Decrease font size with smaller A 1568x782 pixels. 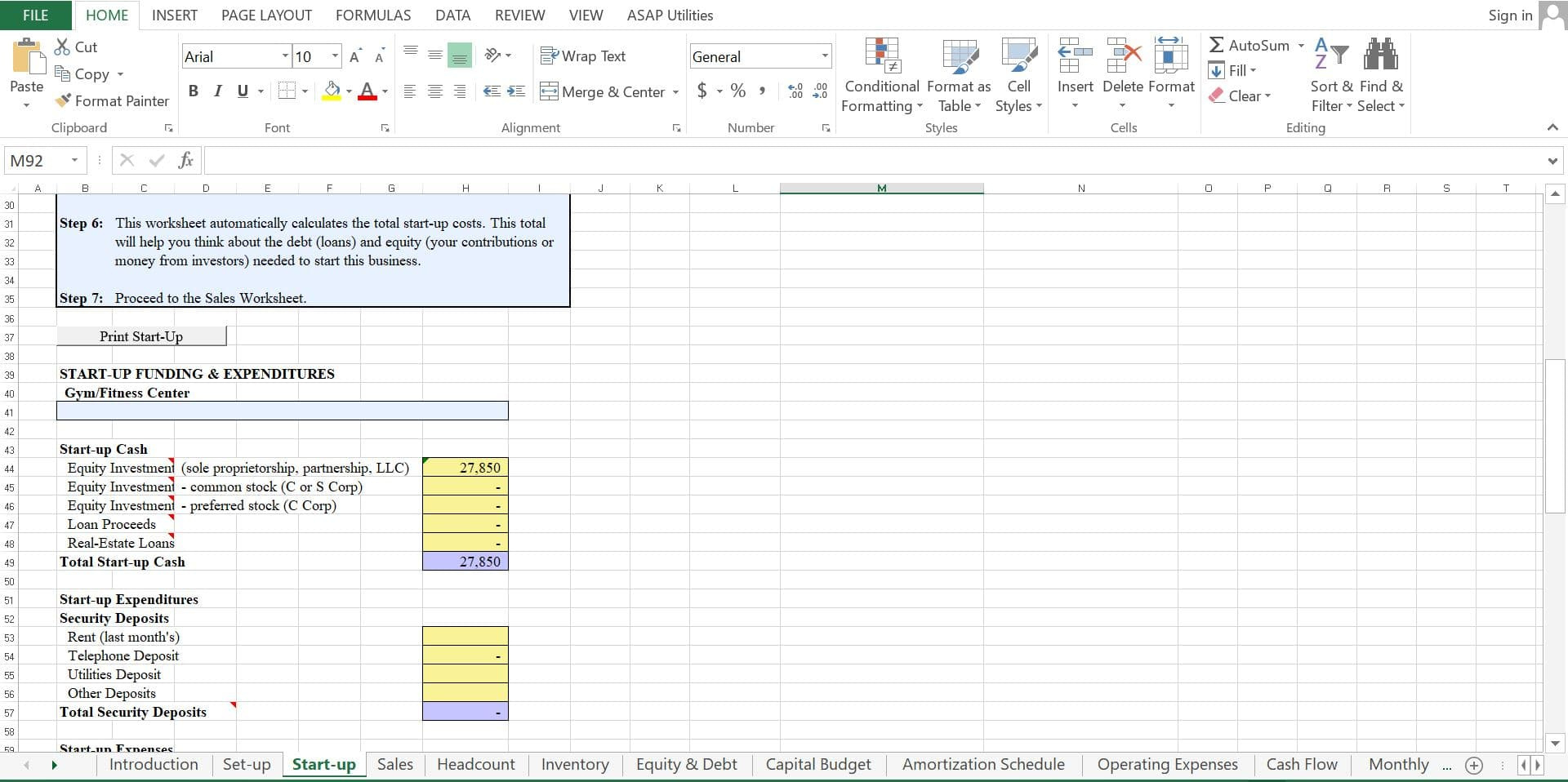pyautogui.click(x=380, y=56)
